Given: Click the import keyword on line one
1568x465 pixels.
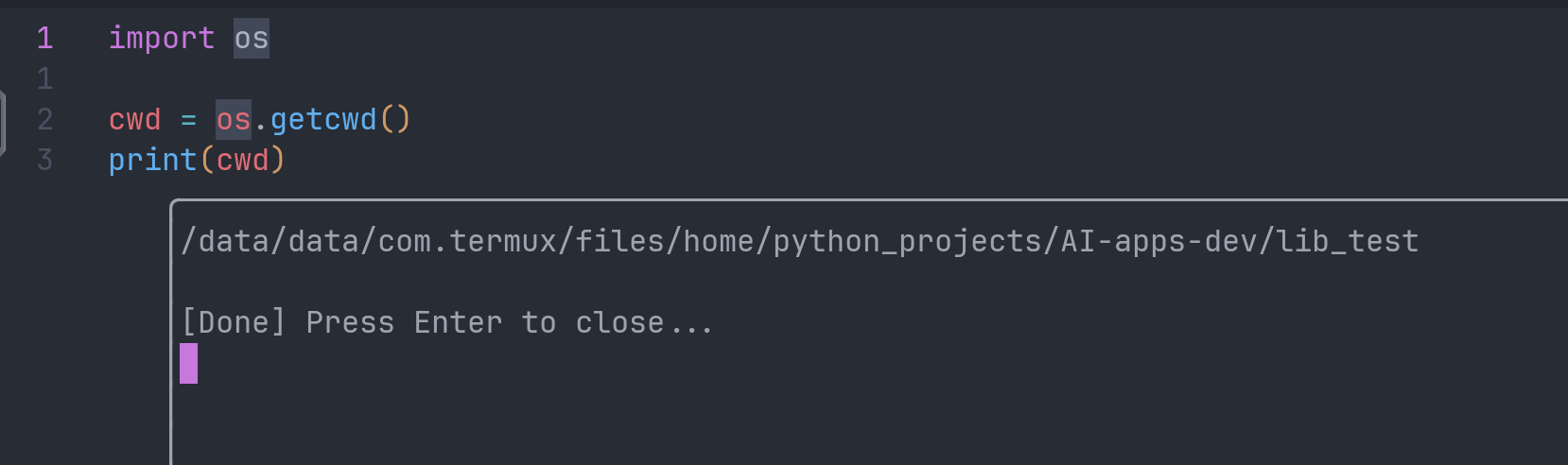Looking at the screenshot, I should pos(161,39).
